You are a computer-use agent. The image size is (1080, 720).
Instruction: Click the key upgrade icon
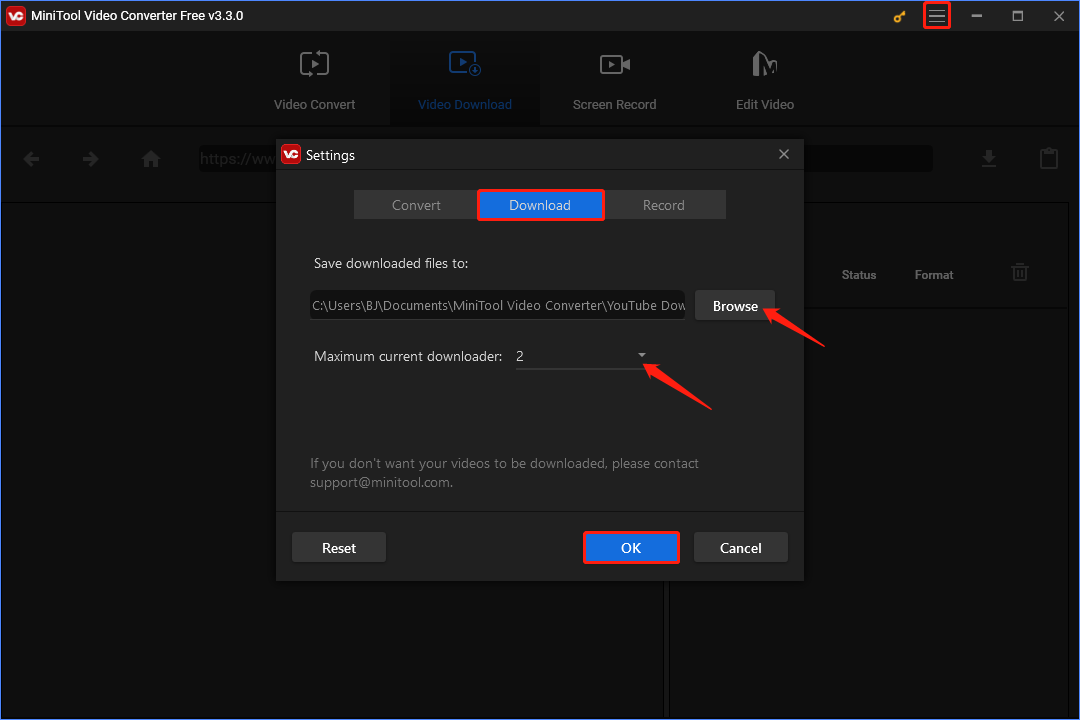coord(899,16)
